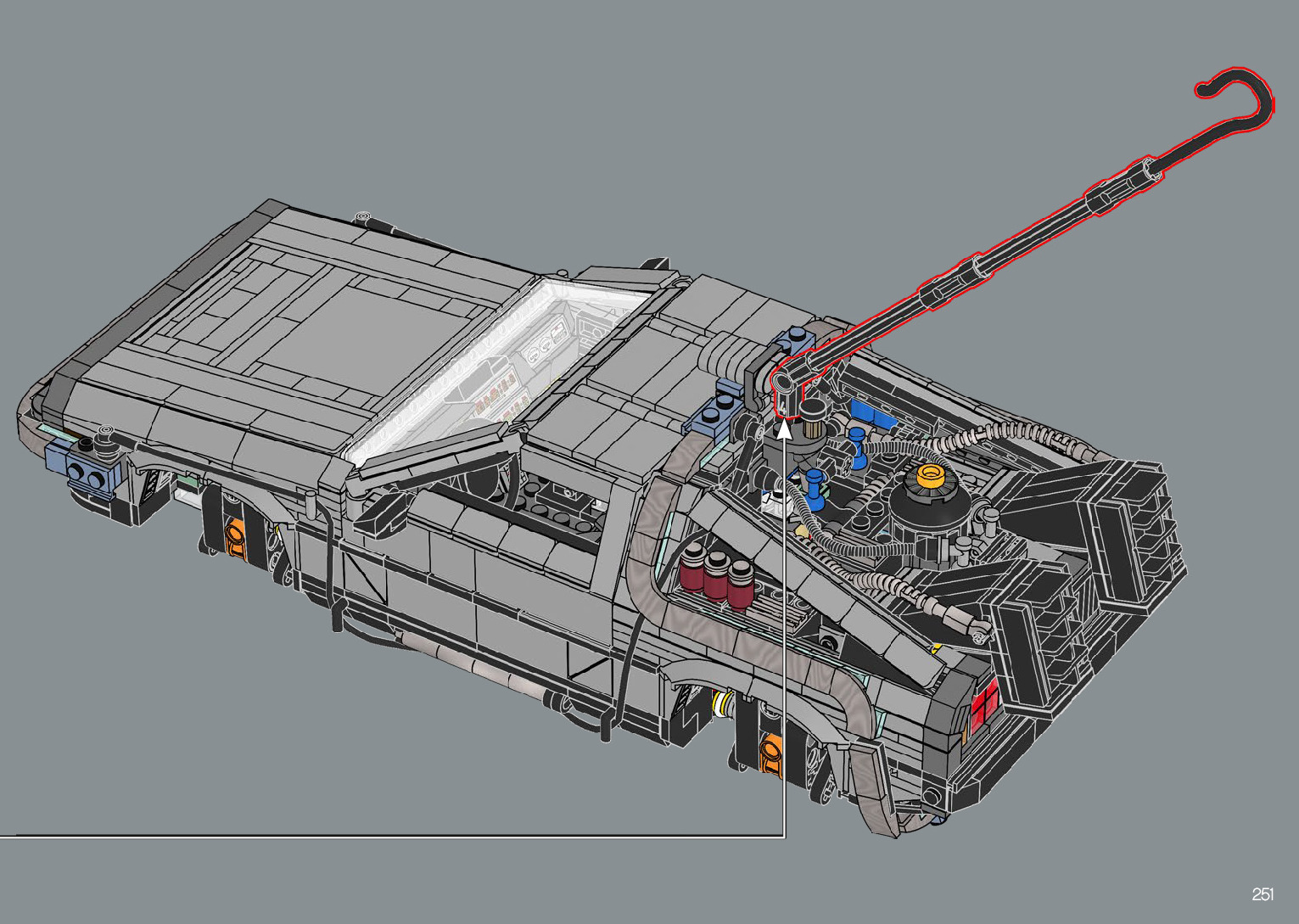The height and width of the screenshot is (924, 1299).
Task: Click the red-outlined pole elbow joint
Action: click(786, 384)
